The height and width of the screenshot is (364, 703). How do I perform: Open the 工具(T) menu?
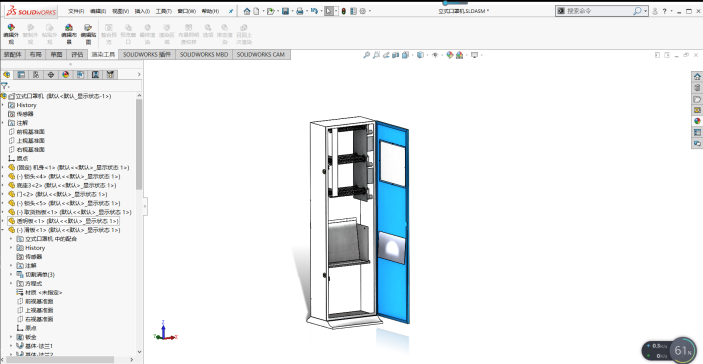(164, 11)
